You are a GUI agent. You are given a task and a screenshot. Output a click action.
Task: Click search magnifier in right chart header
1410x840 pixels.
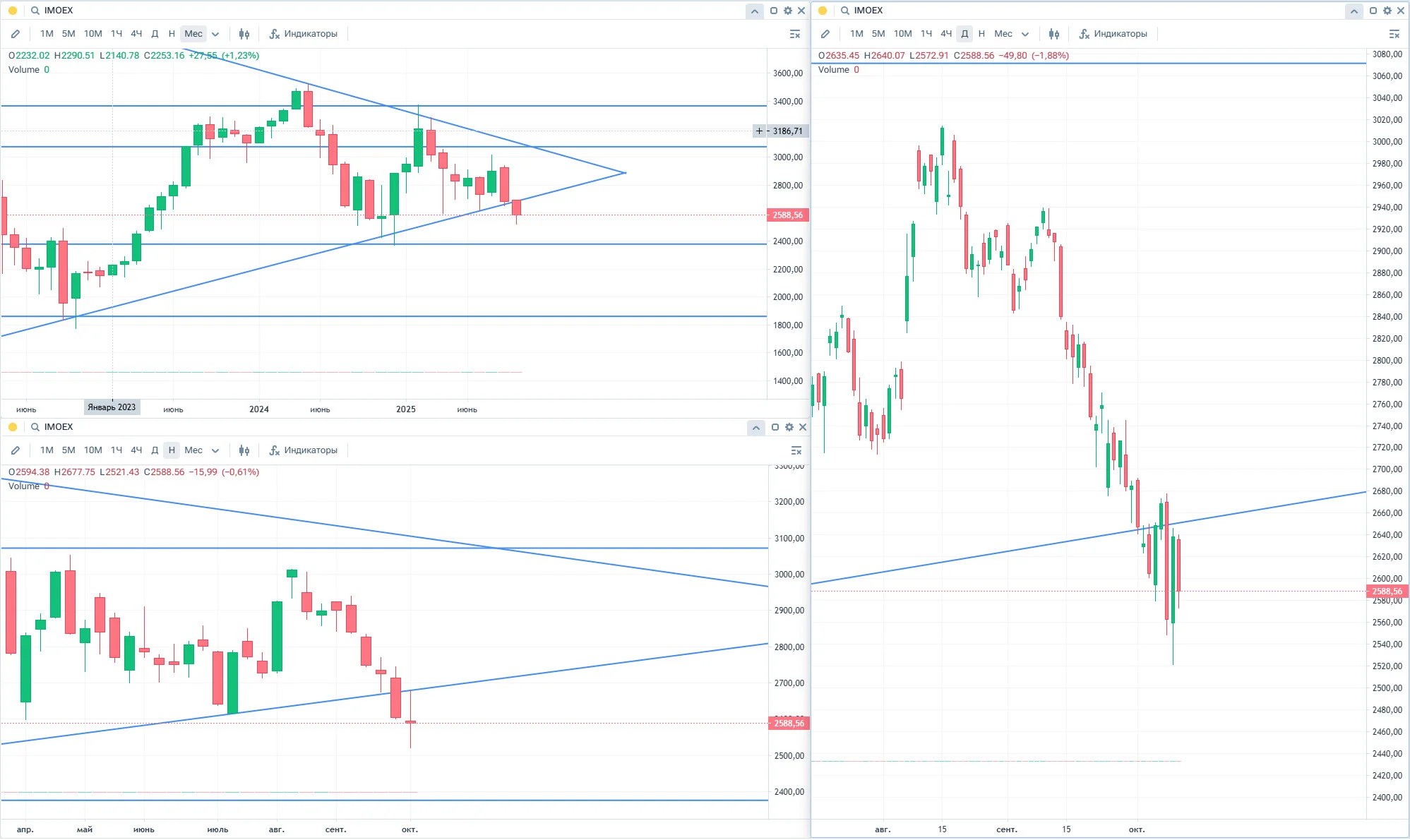tap(845, 11)
